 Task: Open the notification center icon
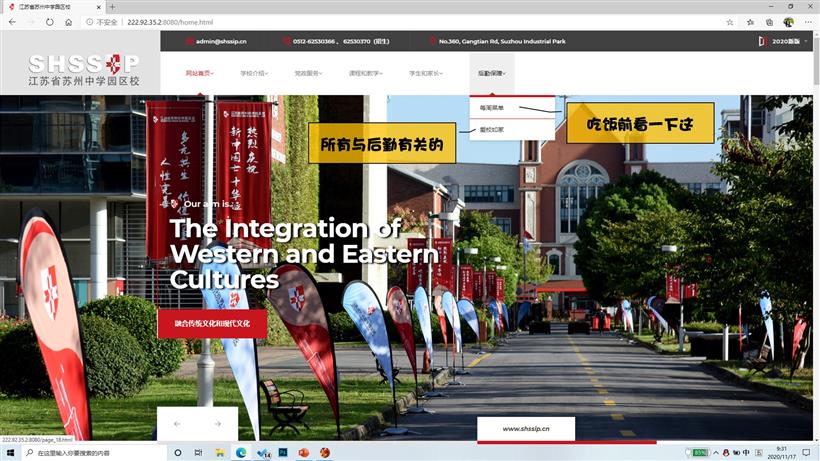click(x=807, y=453)
